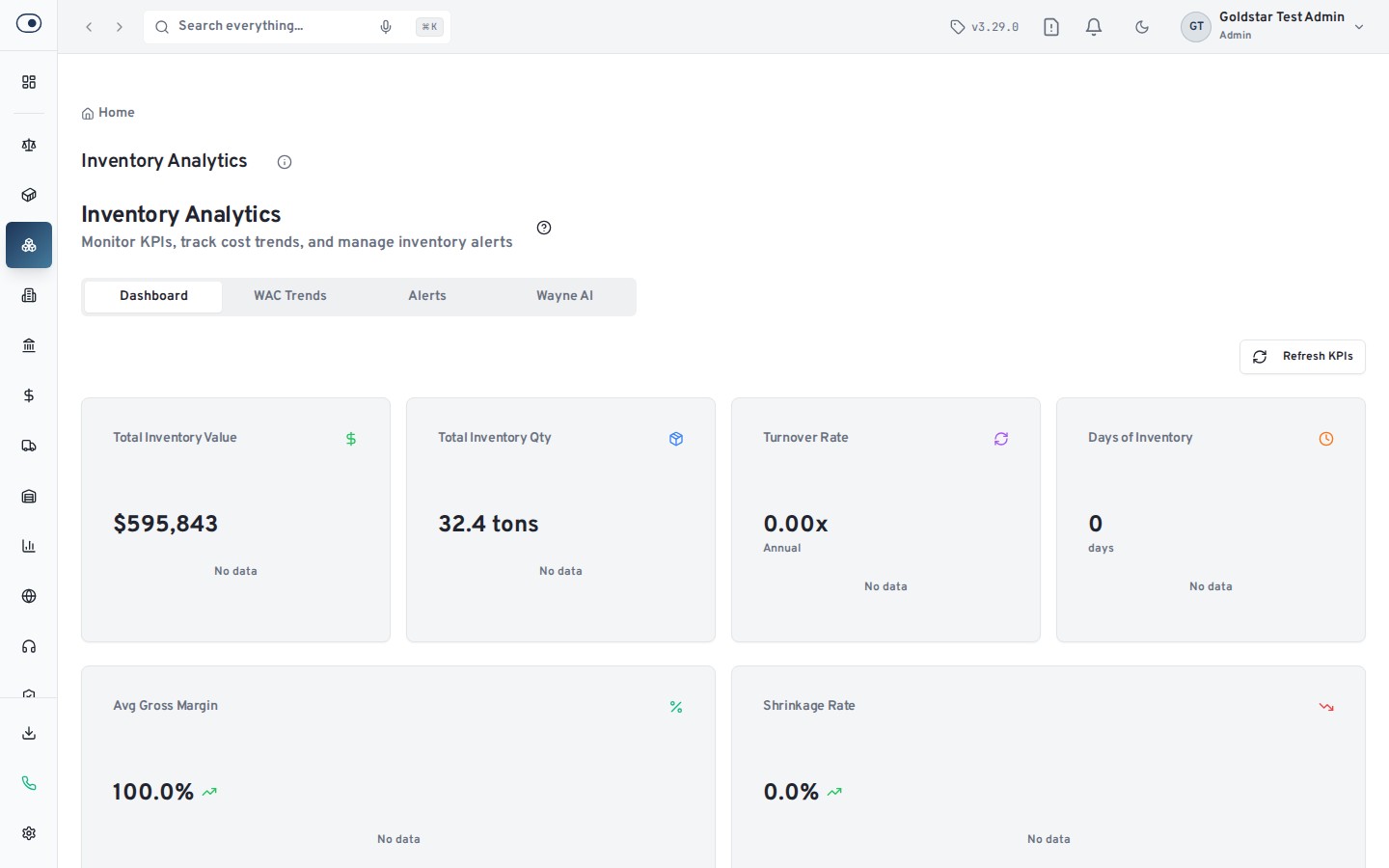Image resolution: width=1389 pixels, height=868 pixels.
Task: Click the help question mark icon
Action: [x=544, y=228]
